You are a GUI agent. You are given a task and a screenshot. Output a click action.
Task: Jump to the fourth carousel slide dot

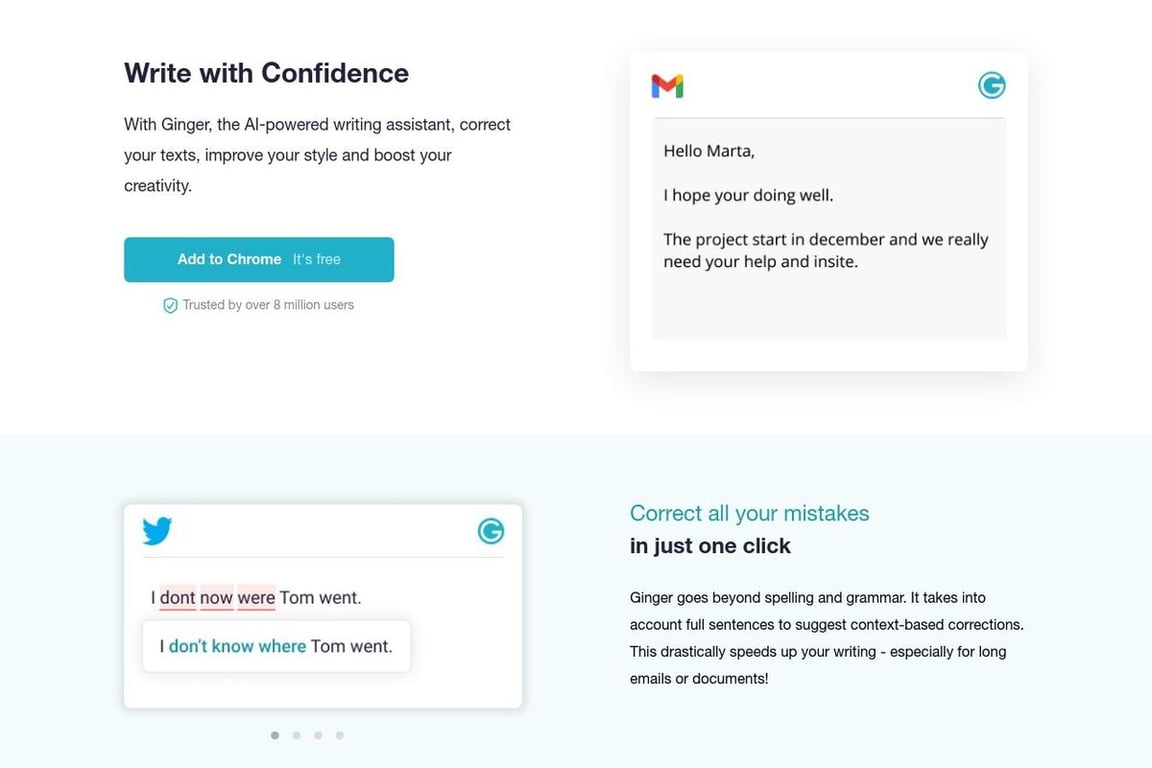pyautogui.click(x=340, y=735)
